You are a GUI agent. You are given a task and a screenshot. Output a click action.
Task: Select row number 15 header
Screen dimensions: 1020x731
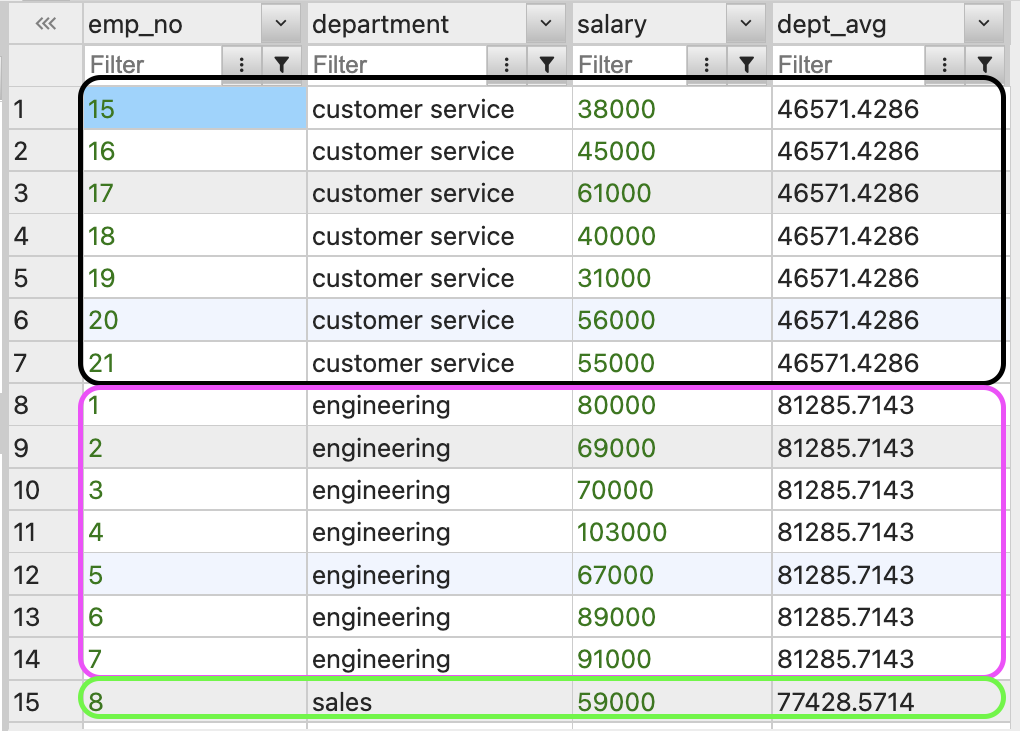46,702
